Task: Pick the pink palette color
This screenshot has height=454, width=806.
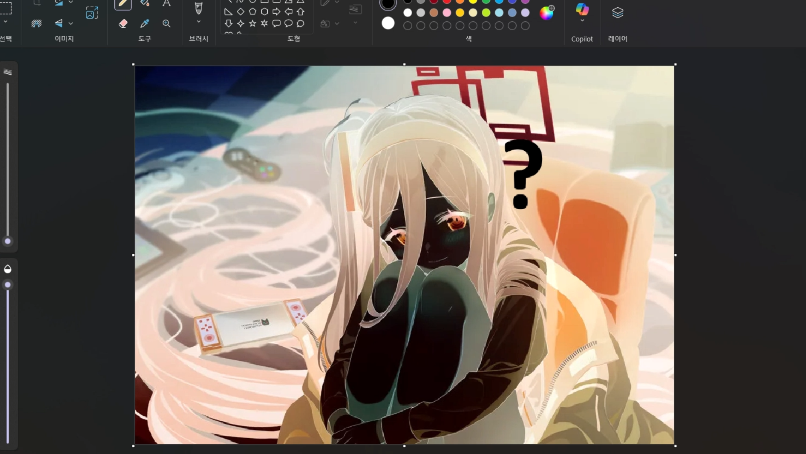Action: coord(447,12)
